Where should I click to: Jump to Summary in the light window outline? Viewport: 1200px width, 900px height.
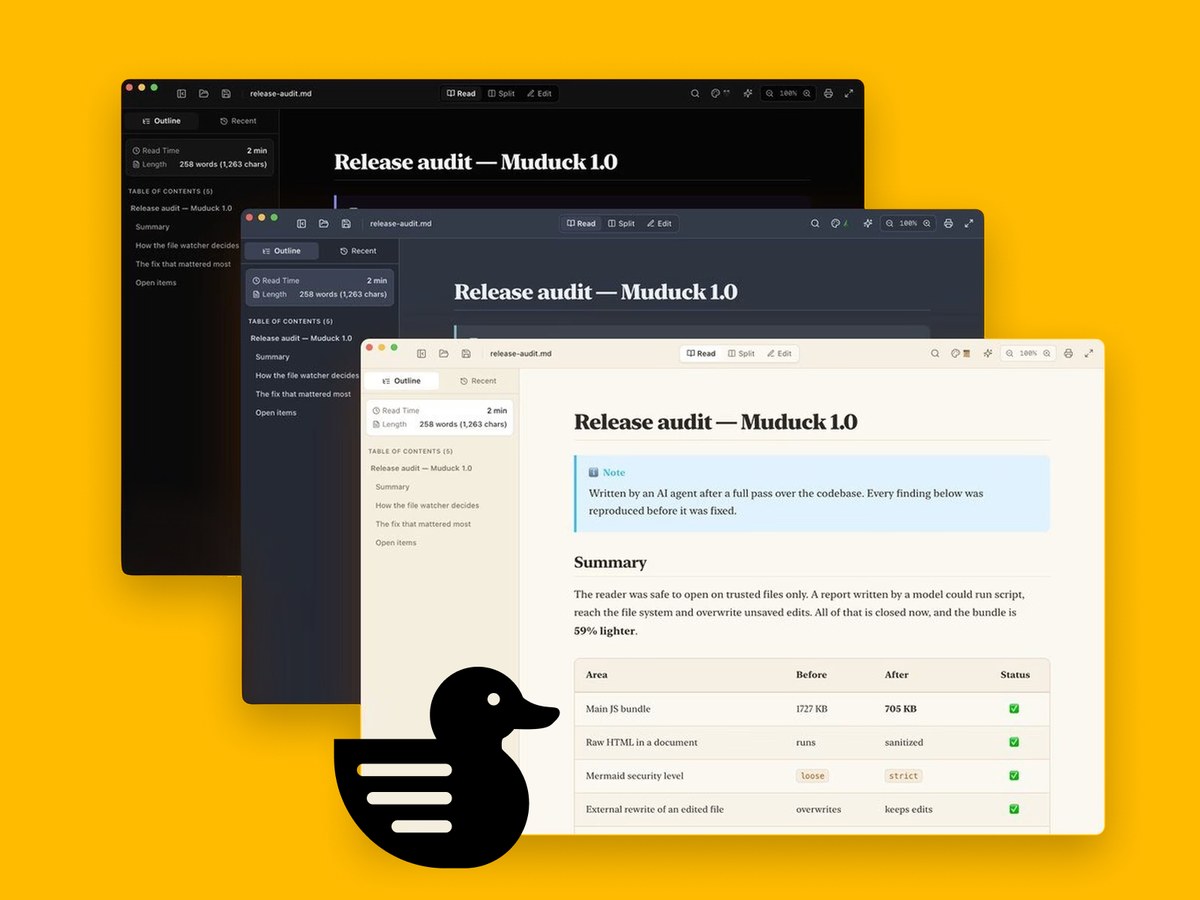click(392, 487)
